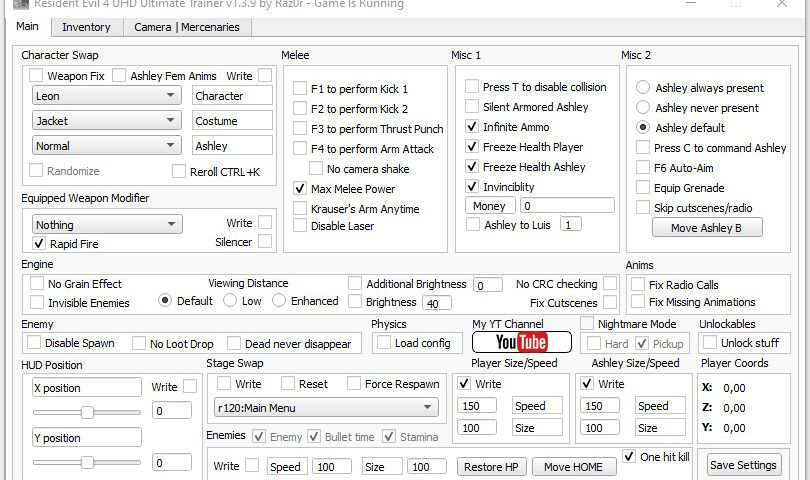Click the Move Ashley B button
The image size is (810, 480).
click(707, 228)
